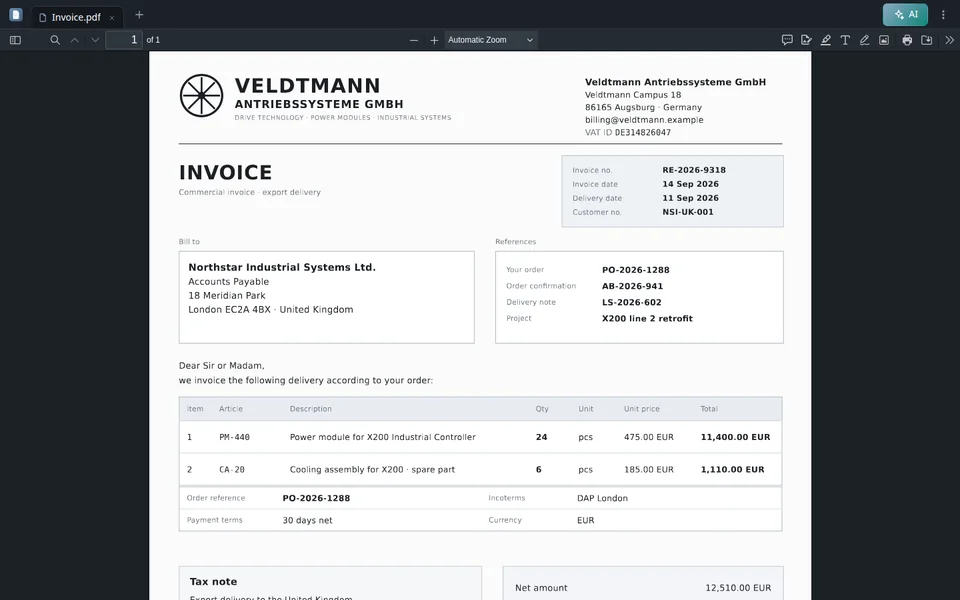Screen dimensions: 960x600
Task: Close the Invoice.pdf tab
Action: tap(111, 18)
